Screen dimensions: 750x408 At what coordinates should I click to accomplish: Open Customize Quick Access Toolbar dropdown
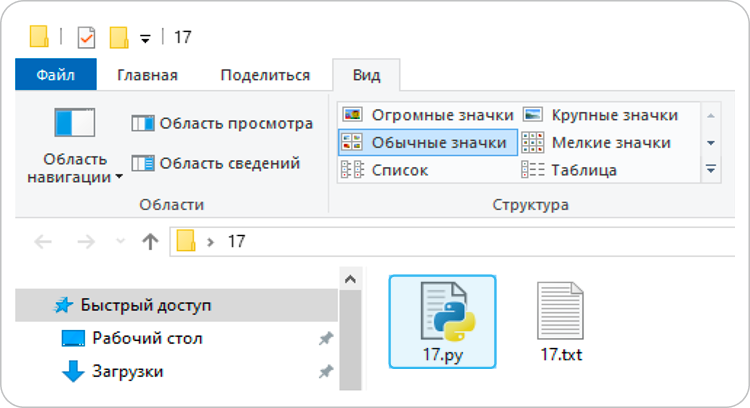coord(145,38)
